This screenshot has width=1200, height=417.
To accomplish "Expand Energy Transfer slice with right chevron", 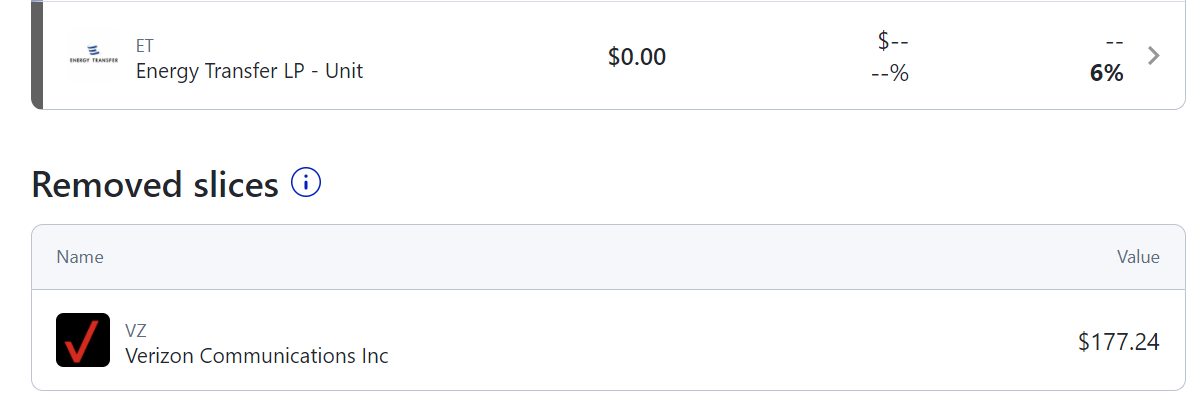I will pyautogui.click(x=1154, y=56).
